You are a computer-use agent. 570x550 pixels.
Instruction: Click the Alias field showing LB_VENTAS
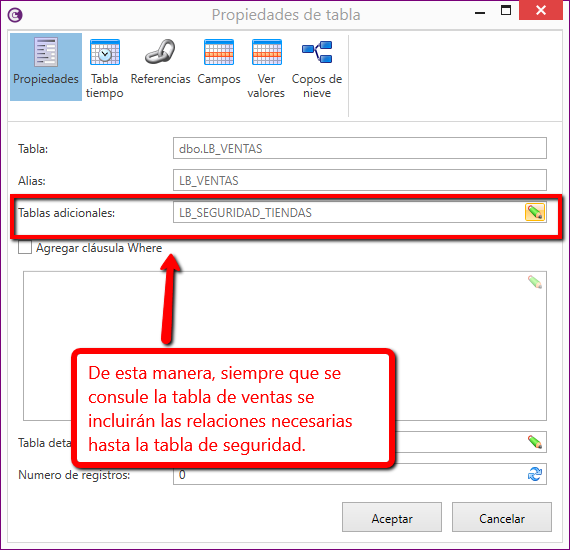360,180
